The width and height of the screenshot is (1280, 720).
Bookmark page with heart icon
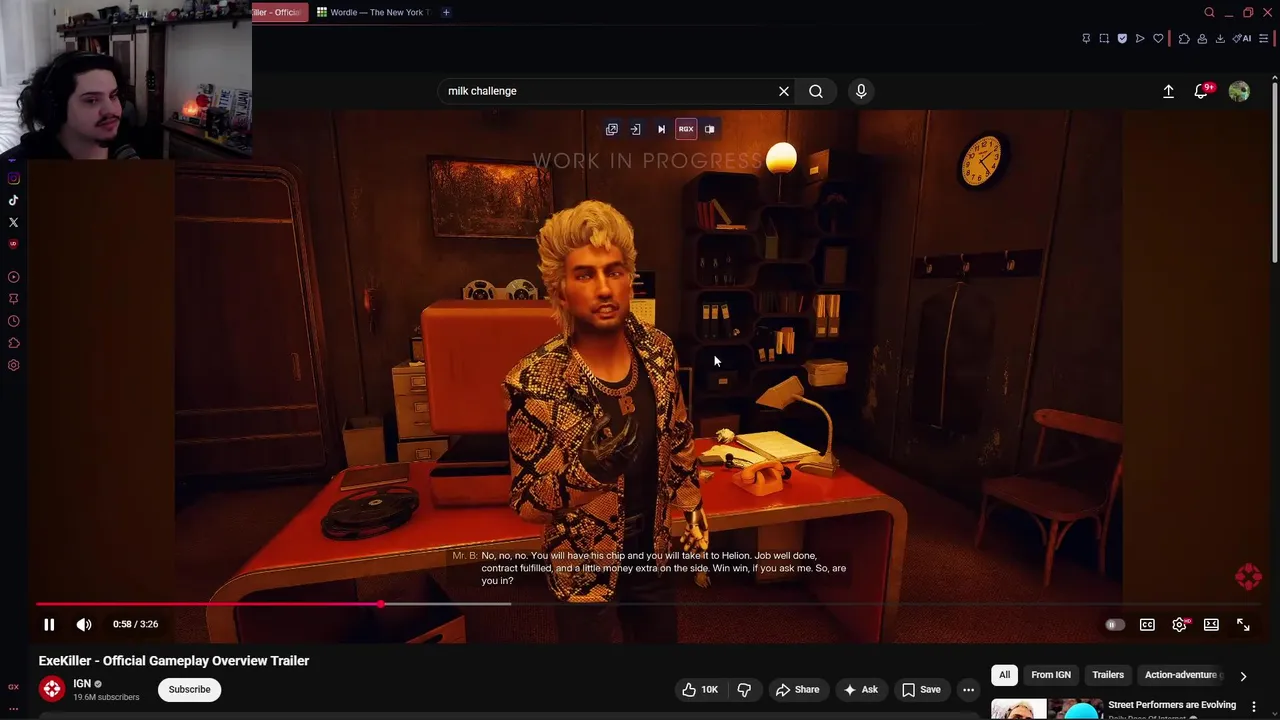click(1158, 39)
